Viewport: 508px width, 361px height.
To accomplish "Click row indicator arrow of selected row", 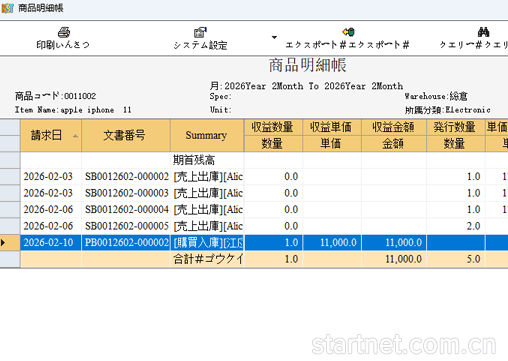I will click(3, 243).
